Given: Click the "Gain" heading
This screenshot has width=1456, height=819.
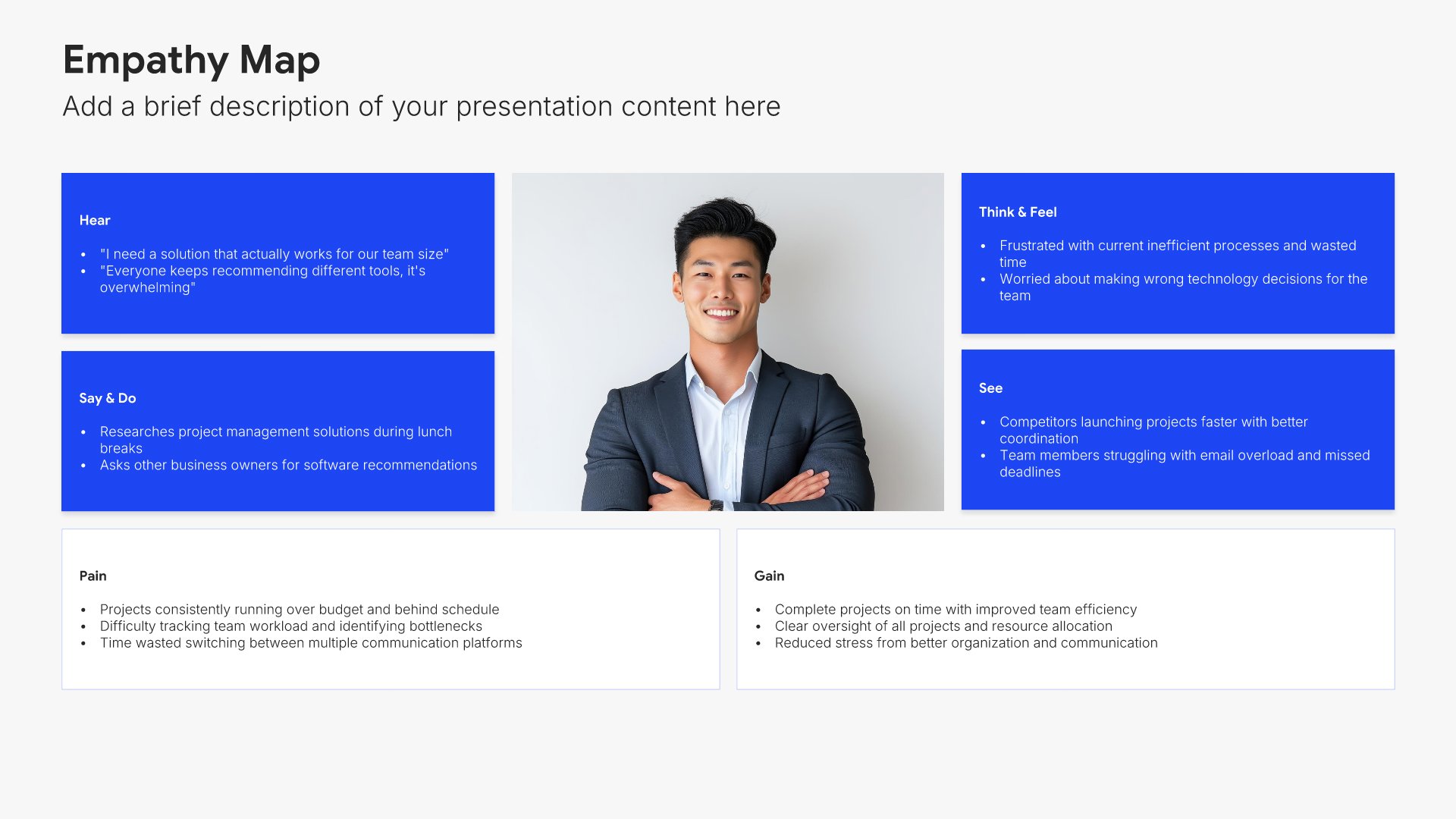Looking at the screenshot, I should 769,576.
